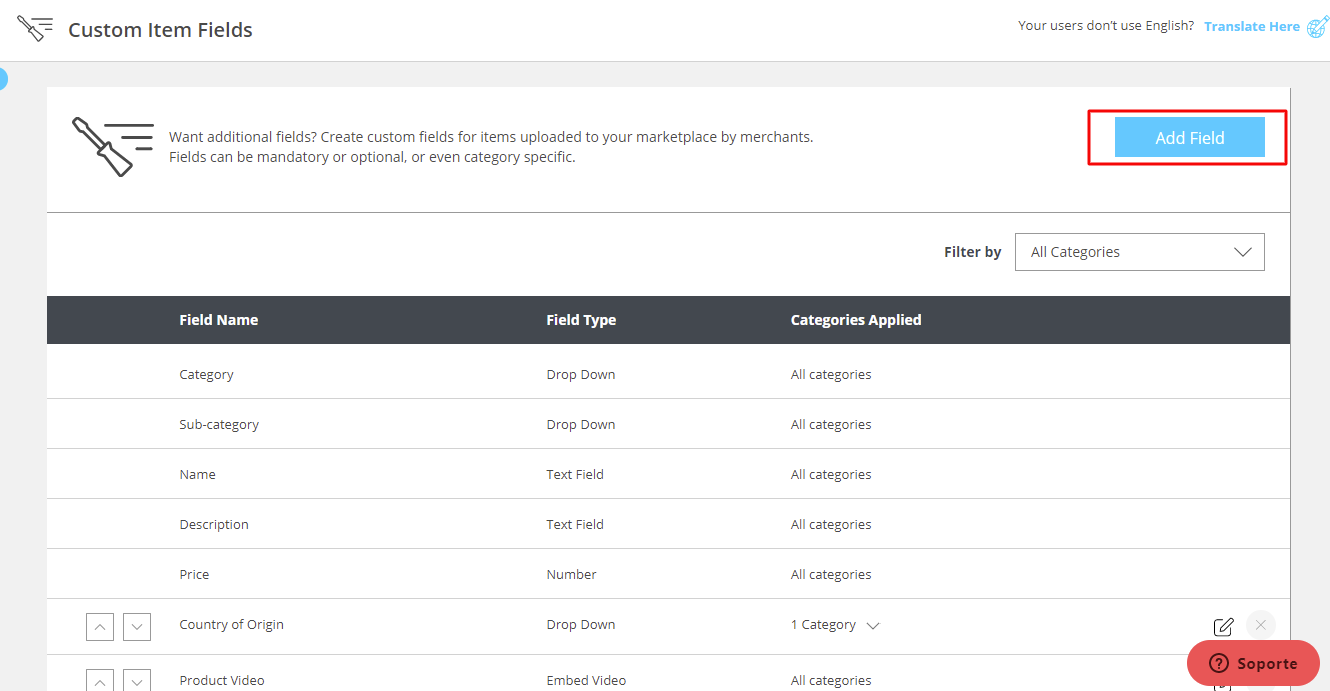Click the blue circle at the left edge
This screenshot has height=691, width=1330.
(x=2, y=79)
